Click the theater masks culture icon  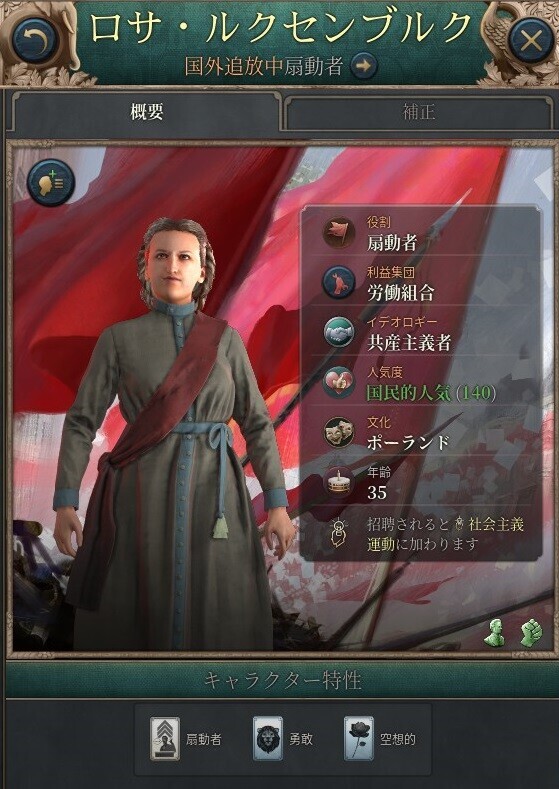(339, 432)
